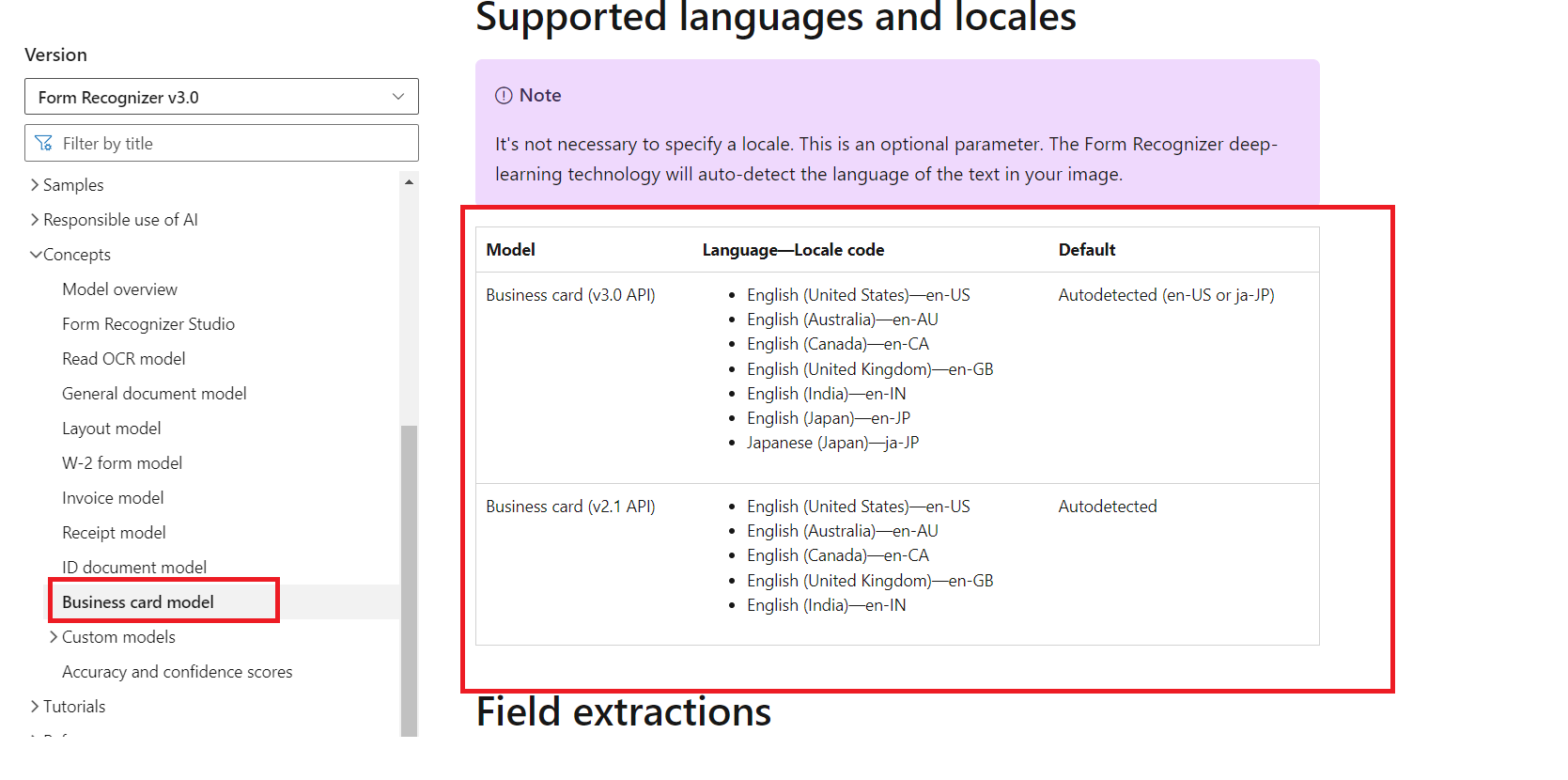Image resolution: width=1568 pixels, height=780 pixels.
Task: Collapse the Concepts tree section
Action: point(70,255)
